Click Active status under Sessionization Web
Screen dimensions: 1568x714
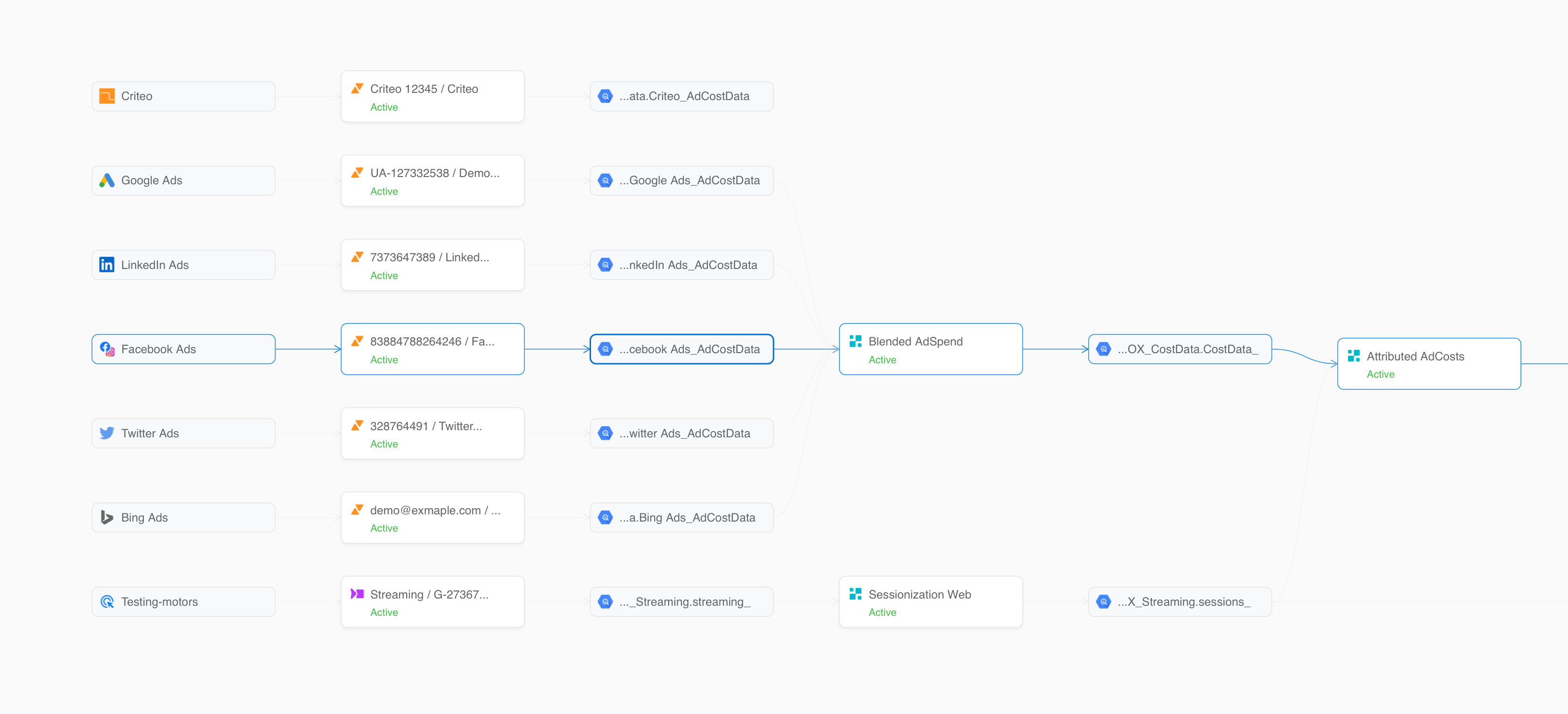coord(882,612)
